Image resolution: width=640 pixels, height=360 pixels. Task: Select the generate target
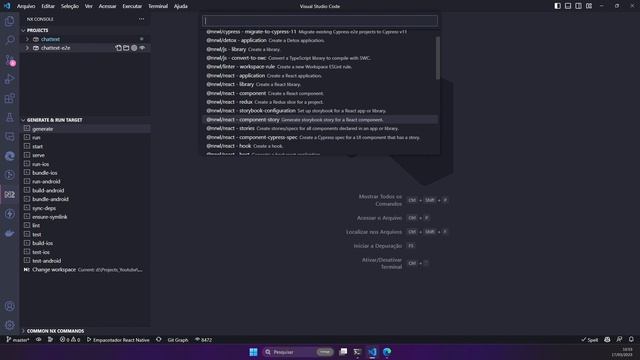85,129
